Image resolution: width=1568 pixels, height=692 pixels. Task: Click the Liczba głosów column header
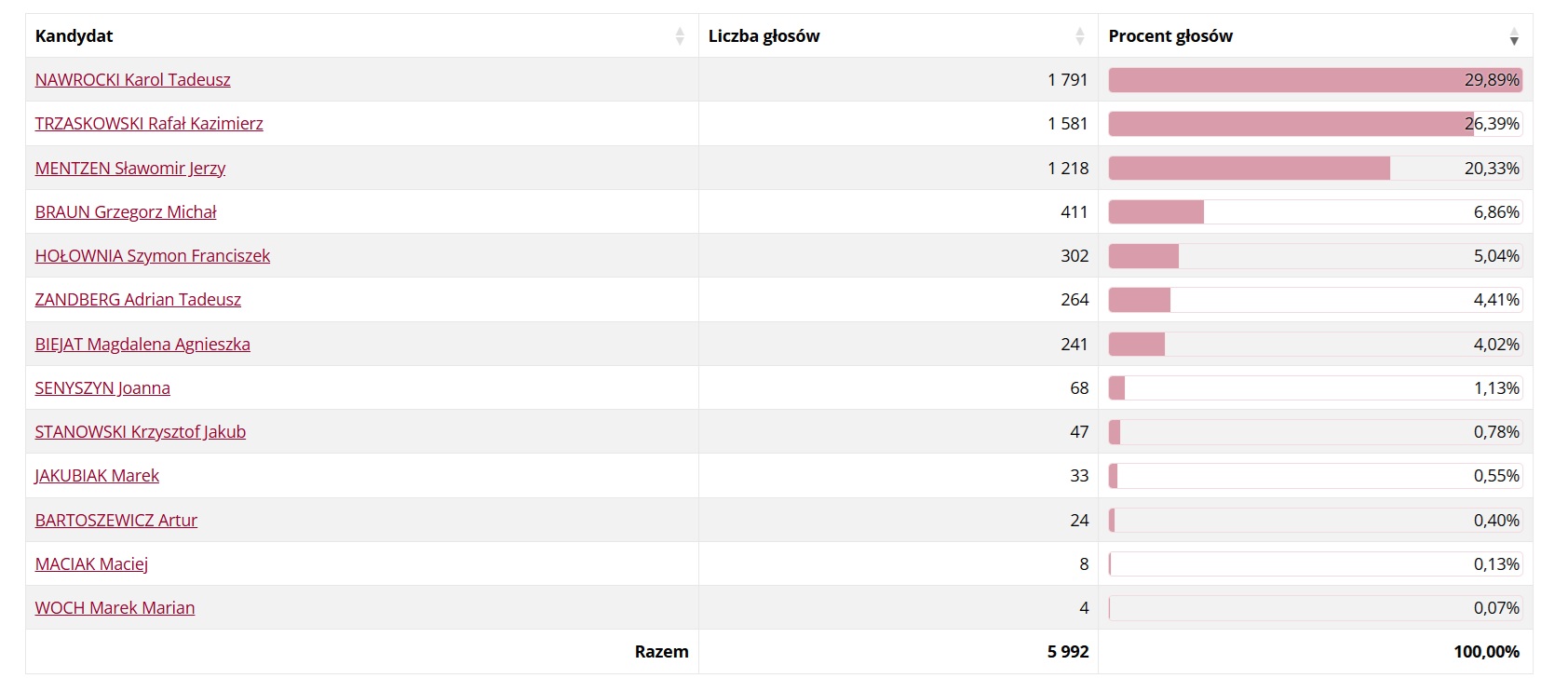[899, 36]
